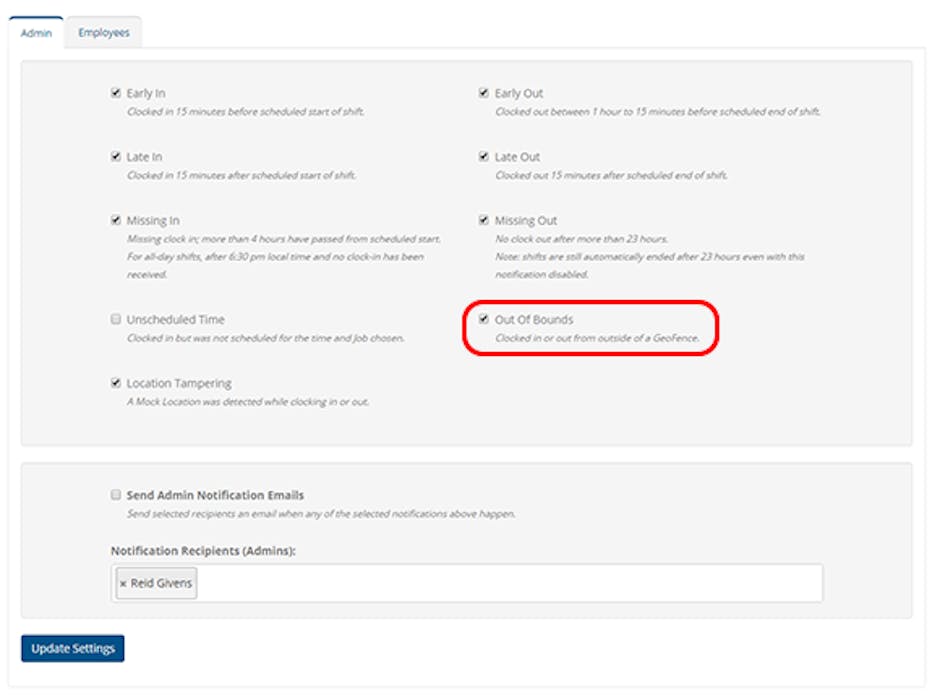
Task: Select the Reid Givens recipient tag
Action: coord(156,583)
